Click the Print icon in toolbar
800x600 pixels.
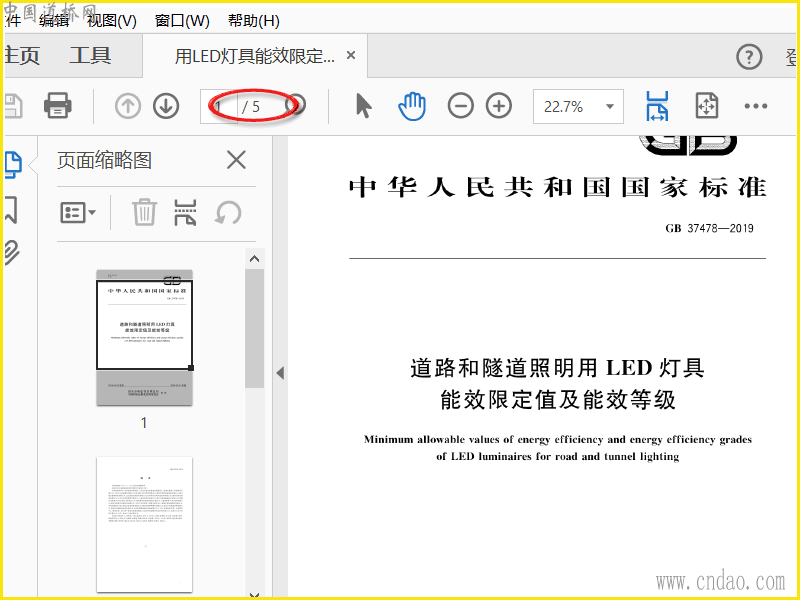[58, 106]
